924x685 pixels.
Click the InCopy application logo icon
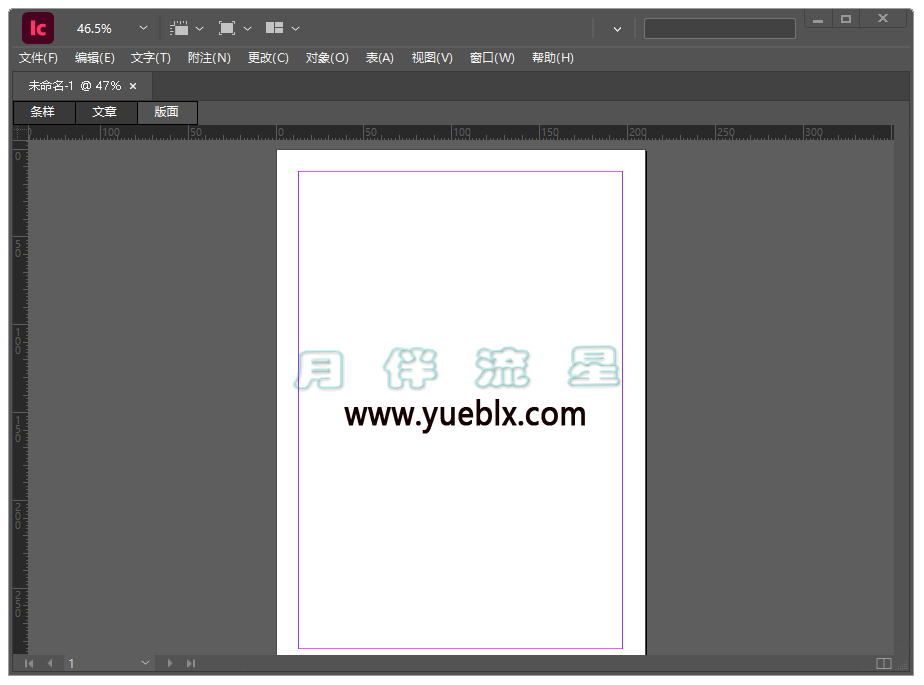(x=38, y=28)
